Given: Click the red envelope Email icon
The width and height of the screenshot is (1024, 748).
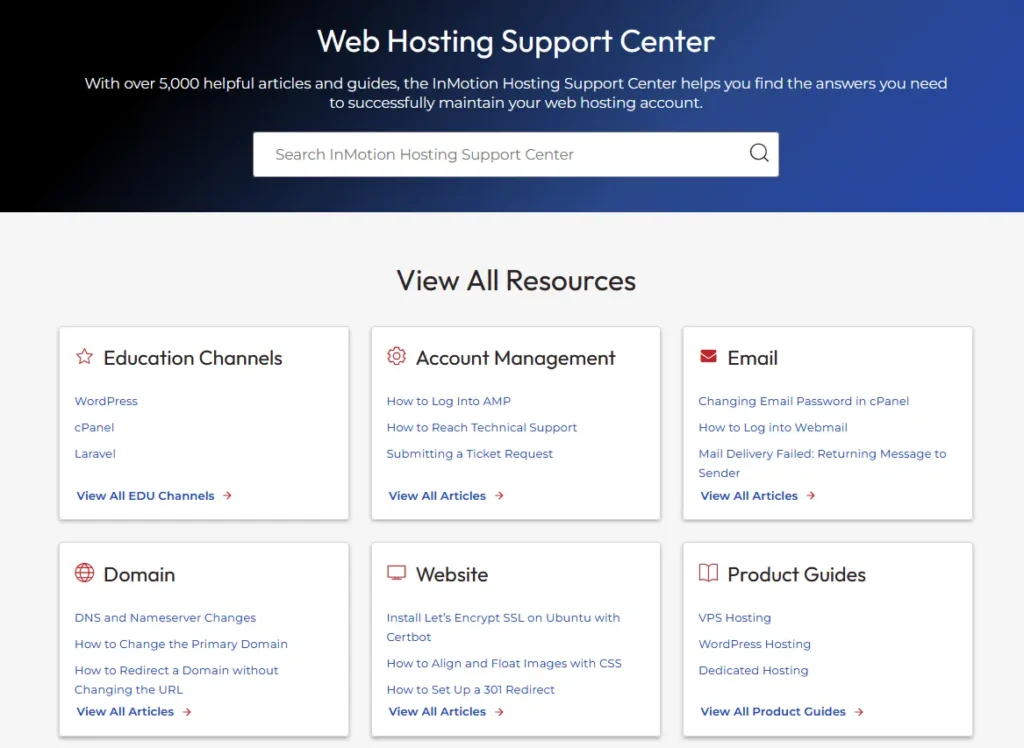Looking at the screenshot, I should [x=708, y=357].
